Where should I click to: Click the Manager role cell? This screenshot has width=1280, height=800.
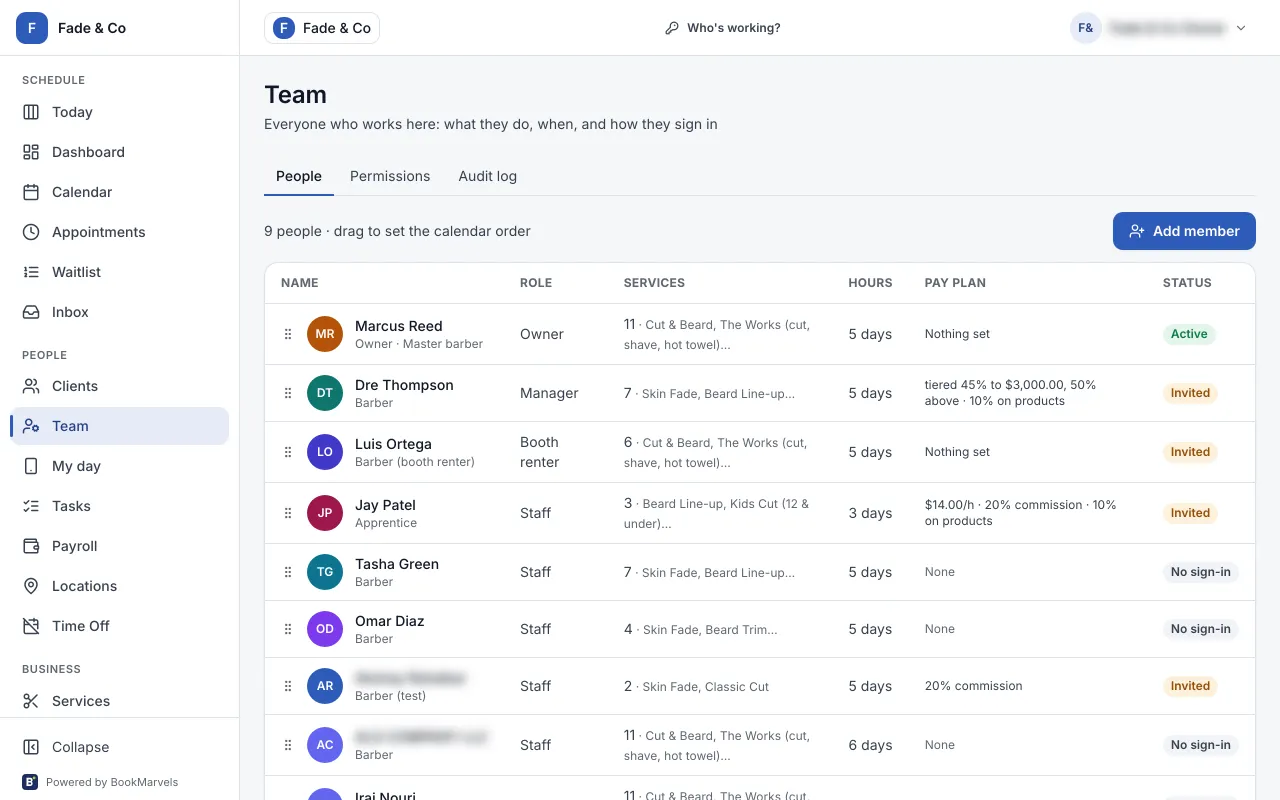pyautogui.click(x=549, y=393)
